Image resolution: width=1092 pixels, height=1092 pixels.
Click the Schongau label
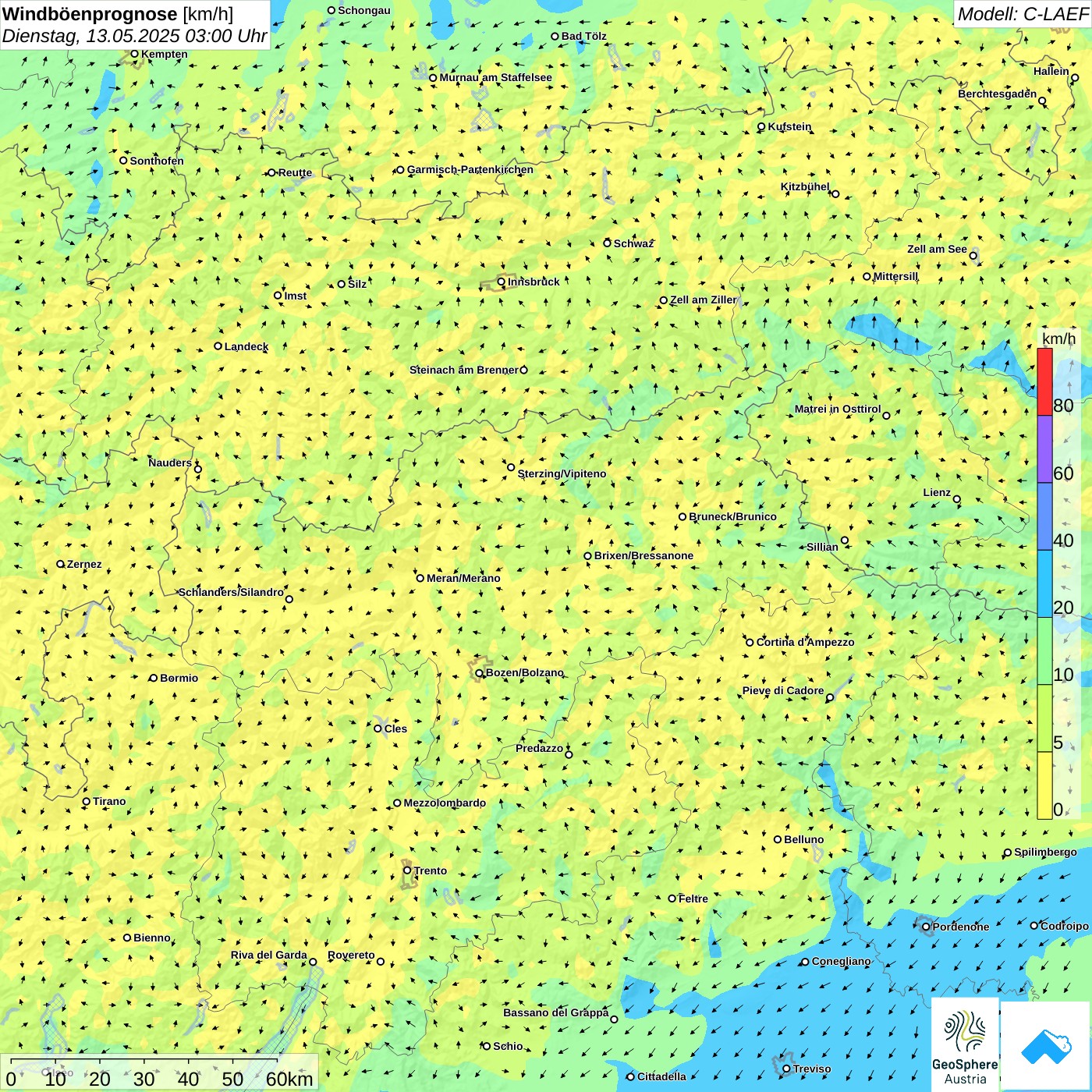coord(364,10)
